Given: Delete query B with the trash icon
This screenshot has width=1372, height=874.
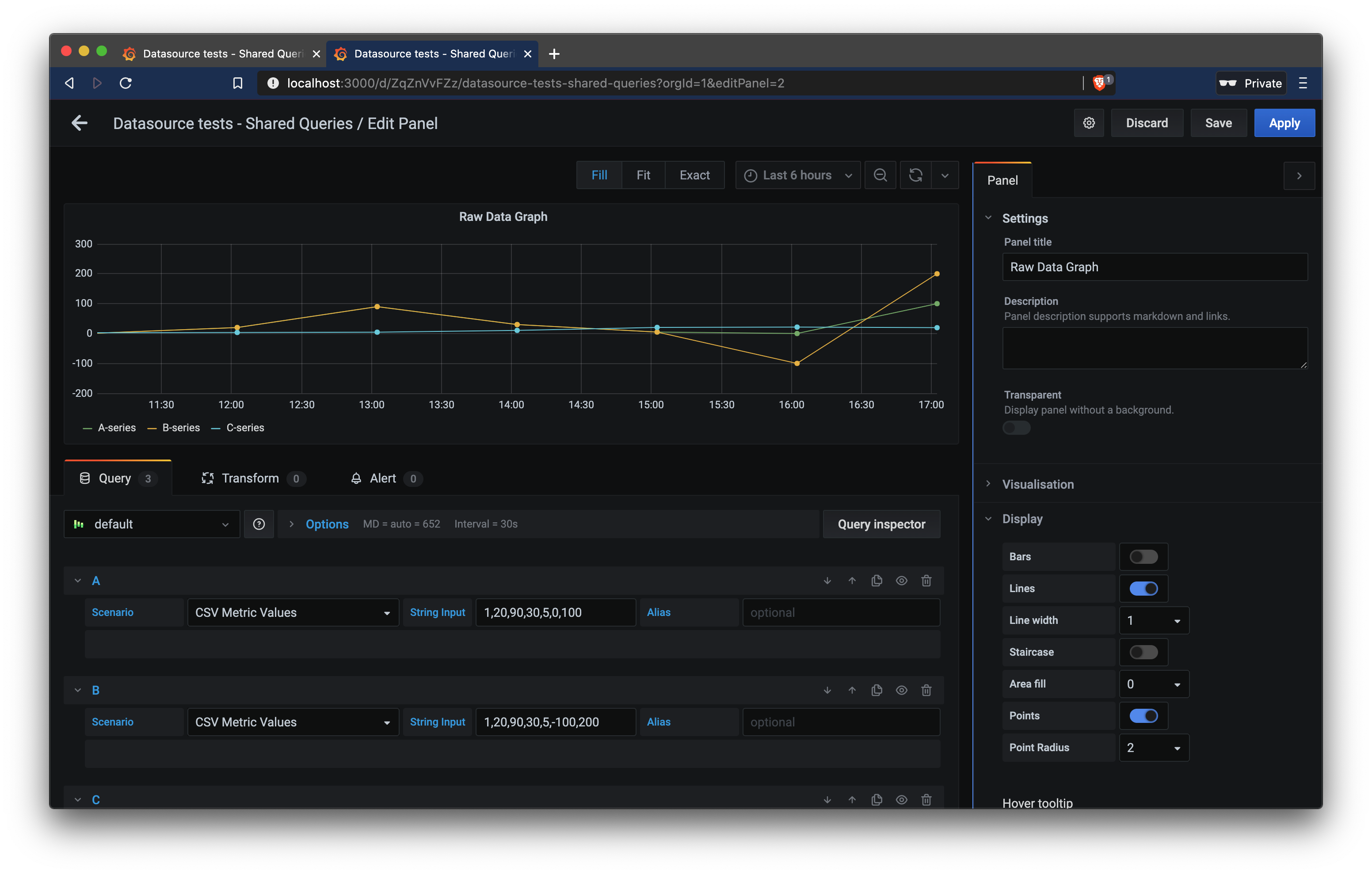Looking at the screenshot, I should (x=926, y=690).
